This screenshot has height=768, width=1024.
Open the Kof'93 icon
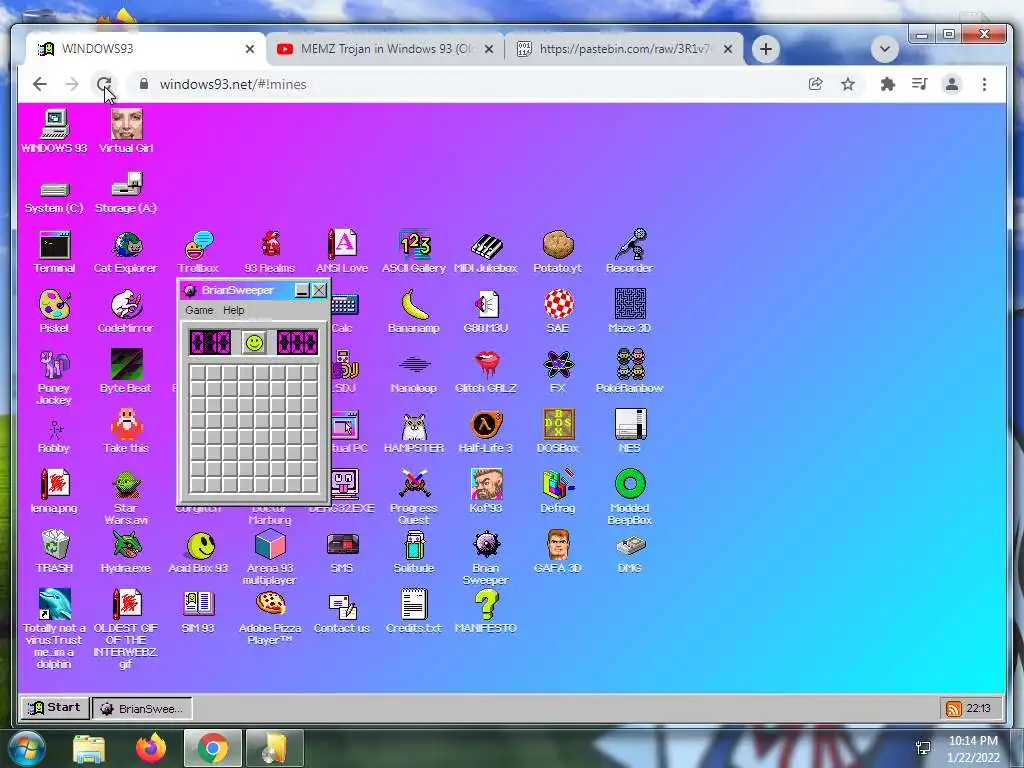[485, 492]
